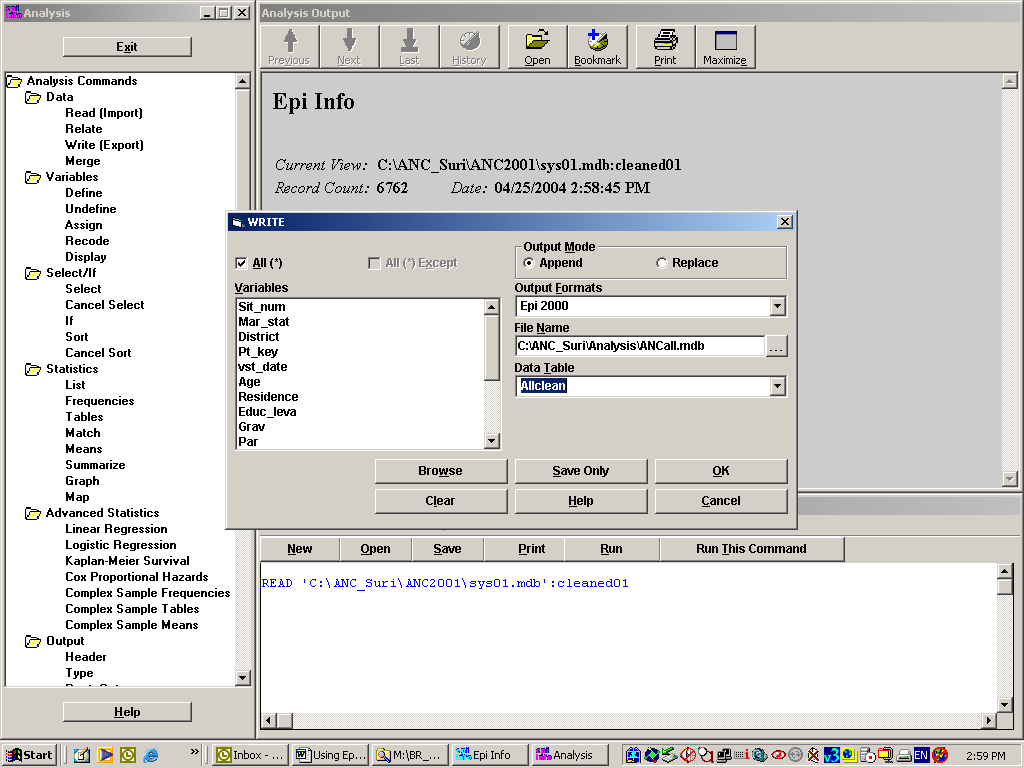Collapse the Data folder in command tree

pyautogui.click(x=33, y=97)
